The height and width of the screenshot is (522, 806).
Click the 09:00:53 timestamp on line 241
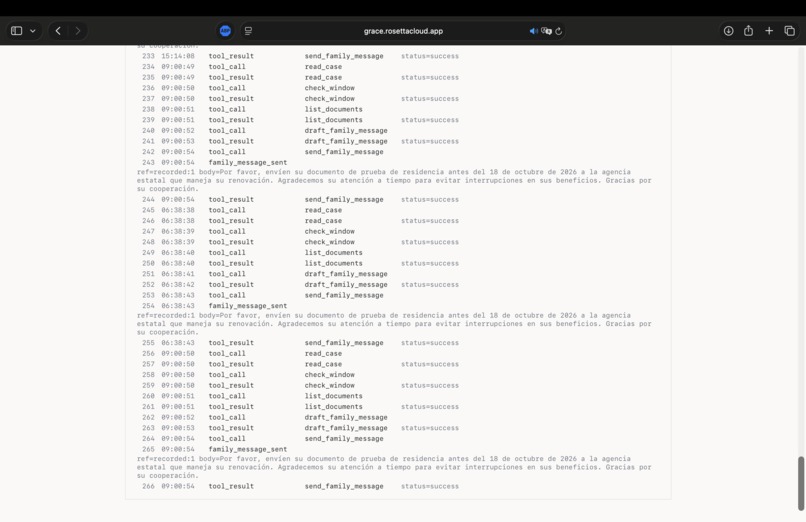pyautogui.click(x=178, y=141)
